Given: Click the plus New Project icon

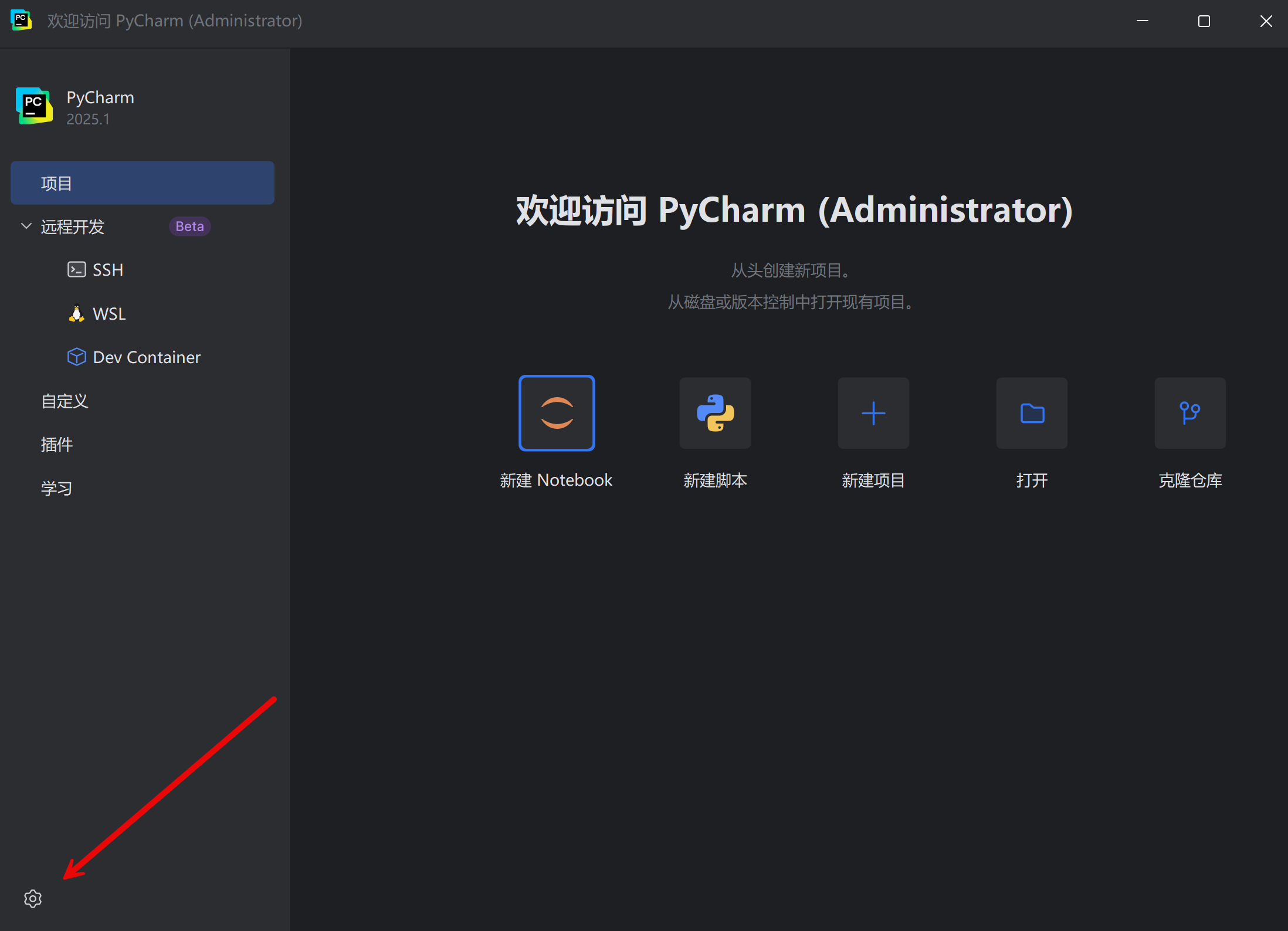Looking at the screenshot, I should point(873,413).
